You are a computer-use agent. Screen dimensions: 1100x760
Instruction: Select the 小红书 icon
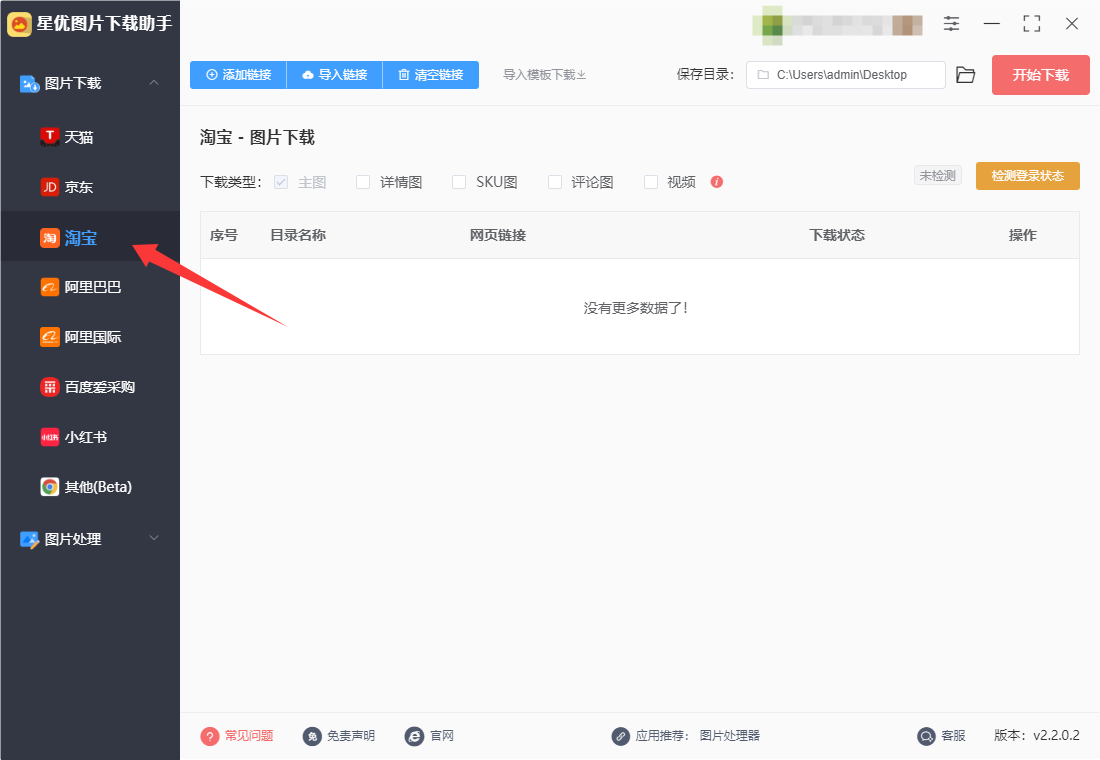point(50,437)
